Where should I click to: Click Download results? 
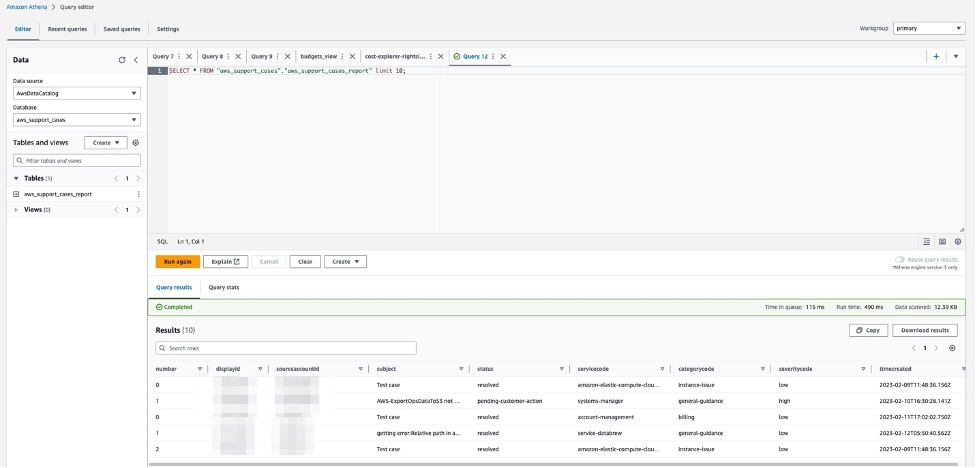925,330
